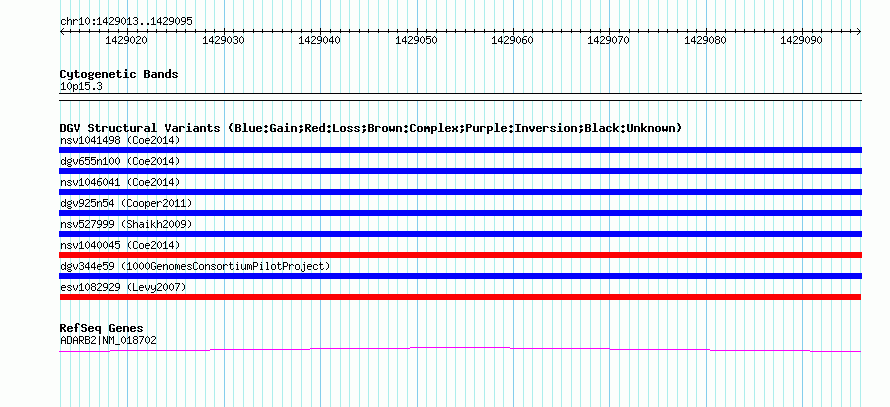Click ruler tick label 1429060

(x=513, y=40)
